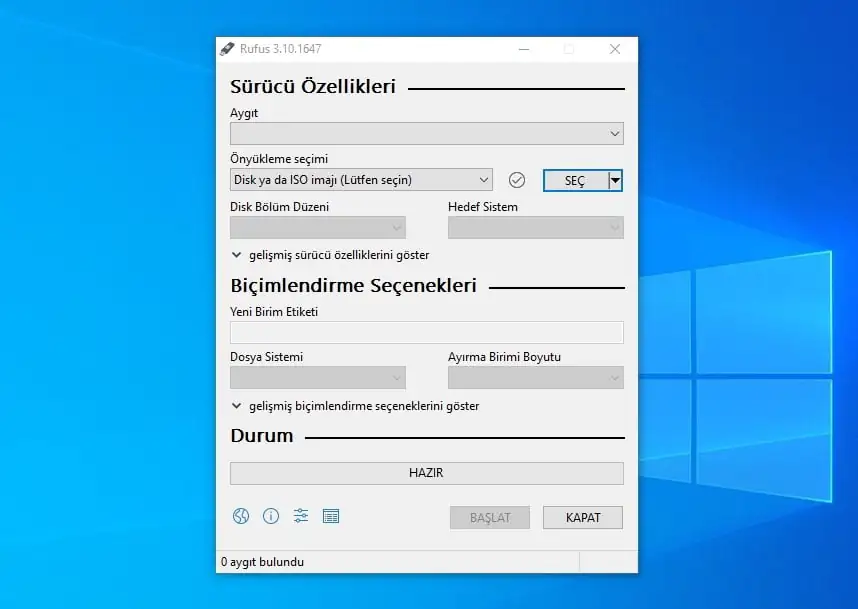Open the Disk Bölüm Düzeni dropdown
This screenshot has width=858, height=609.
click(x=317, y=227)
